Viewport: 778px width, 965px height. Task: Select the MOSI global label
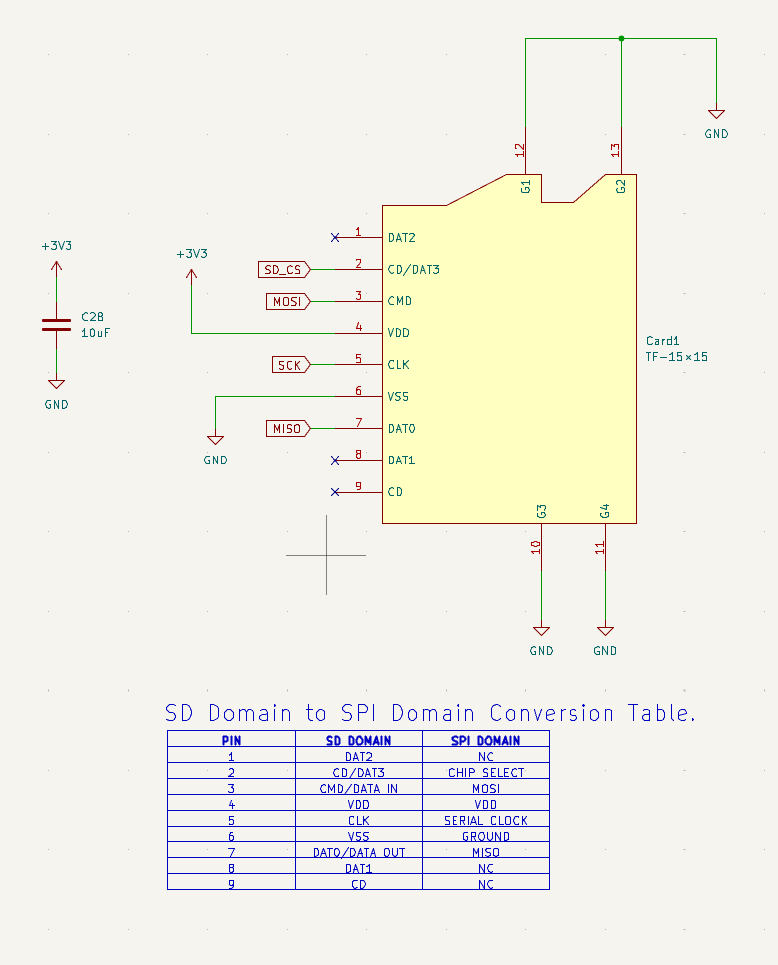(x=288, y=301)
